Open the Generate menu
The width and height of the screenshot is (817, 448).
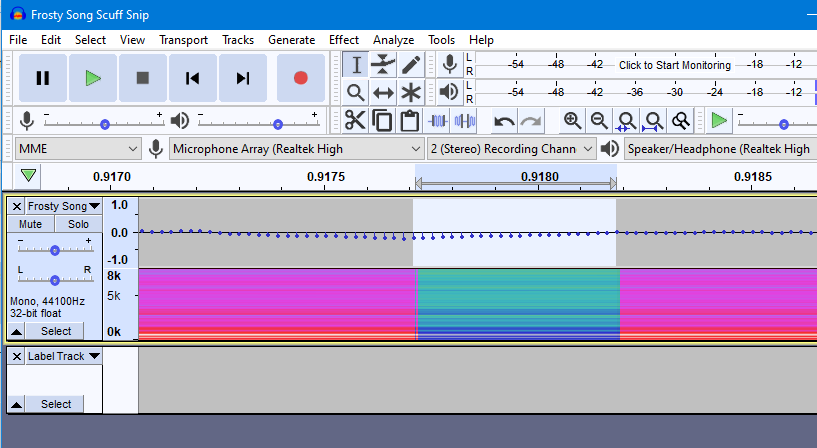292,40
